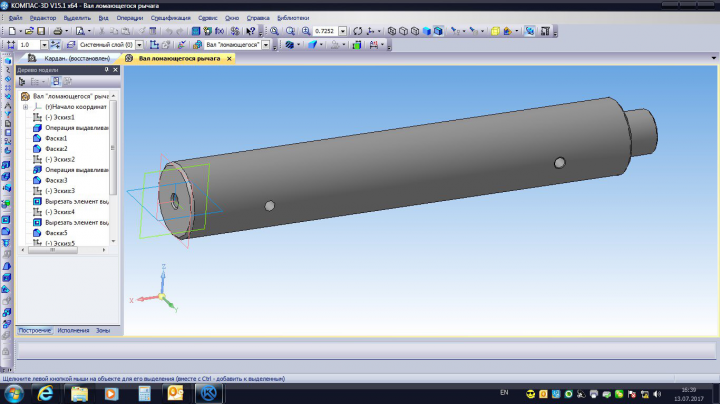The image size is (720, 404).
Task: Open the Библиотеки menu
Action: click(293, 18)
